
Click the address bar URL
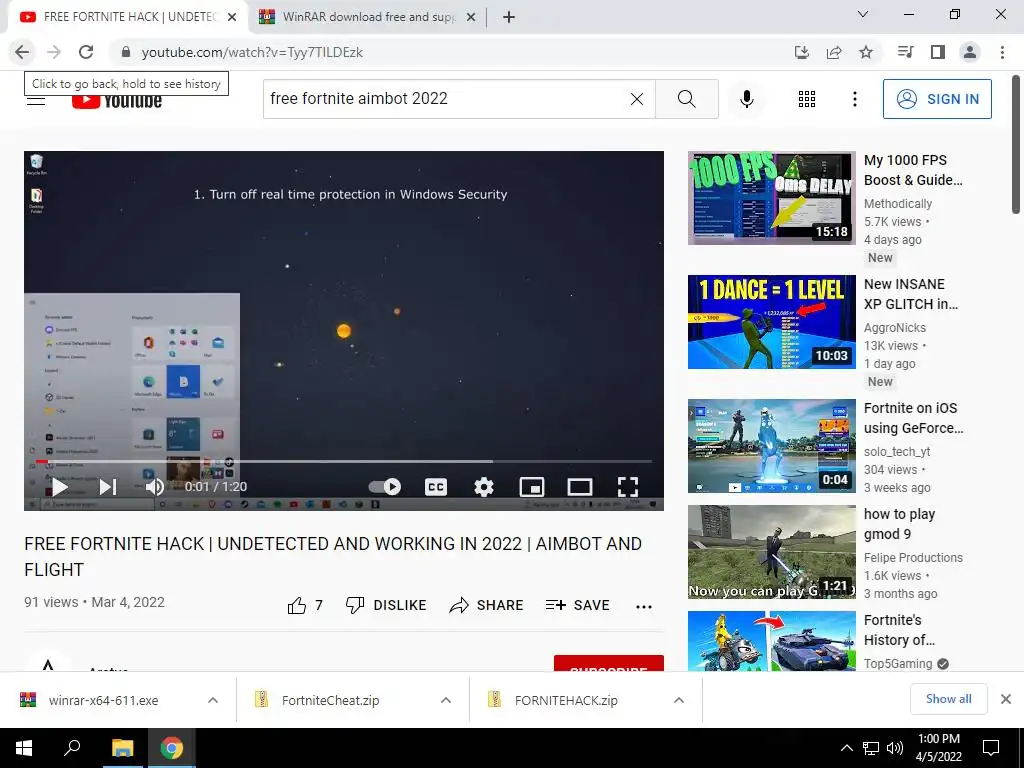[252, 52]
